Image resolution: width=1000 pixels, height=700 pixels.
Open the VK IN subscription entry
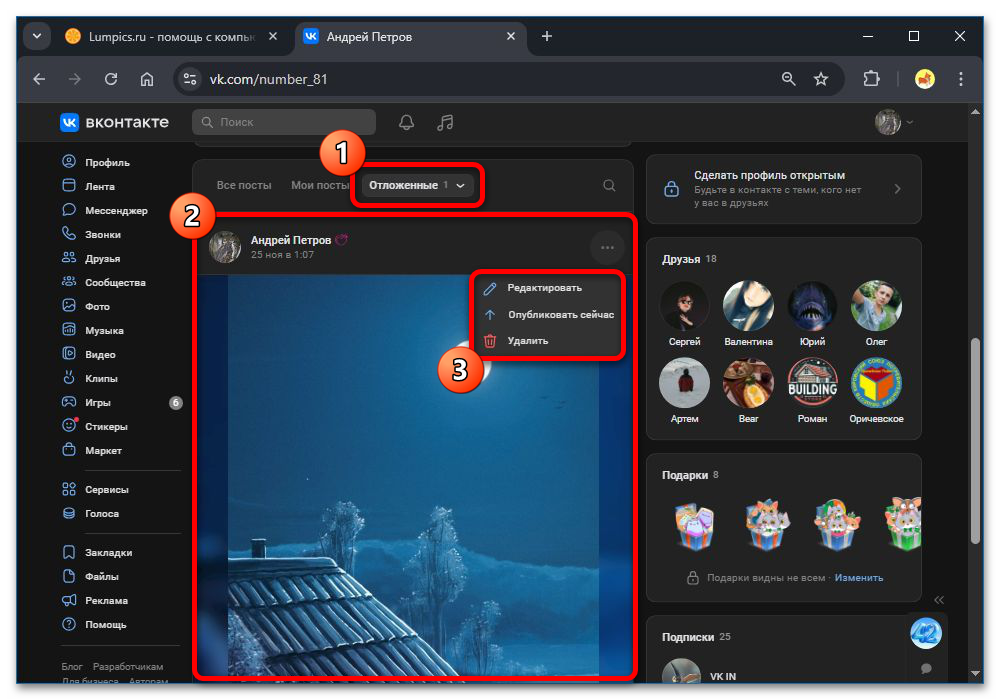[x=723, y=676]
